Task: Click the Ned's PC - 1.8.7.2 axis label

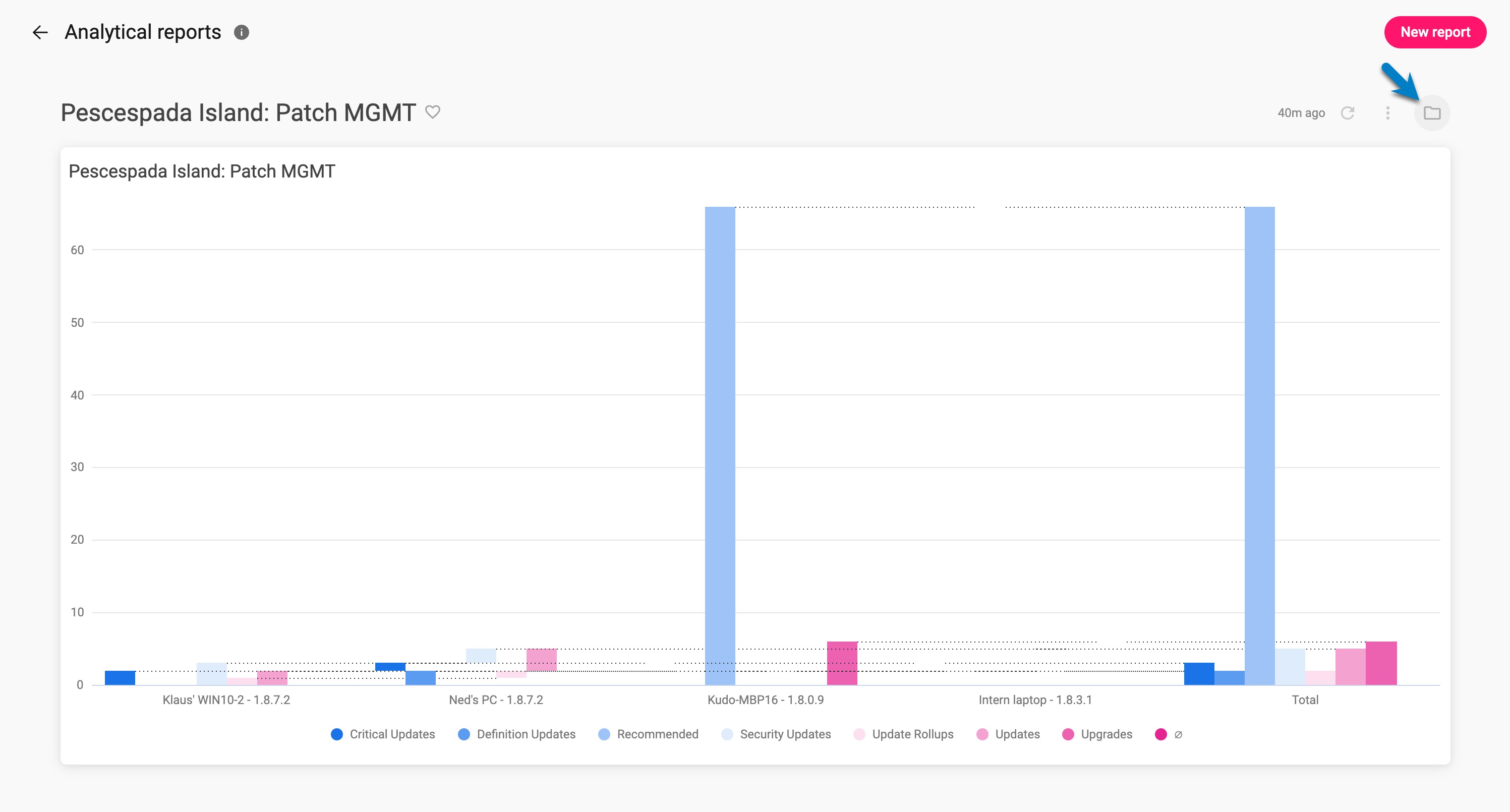Action: pyautogui.click(x=496, y=700)
